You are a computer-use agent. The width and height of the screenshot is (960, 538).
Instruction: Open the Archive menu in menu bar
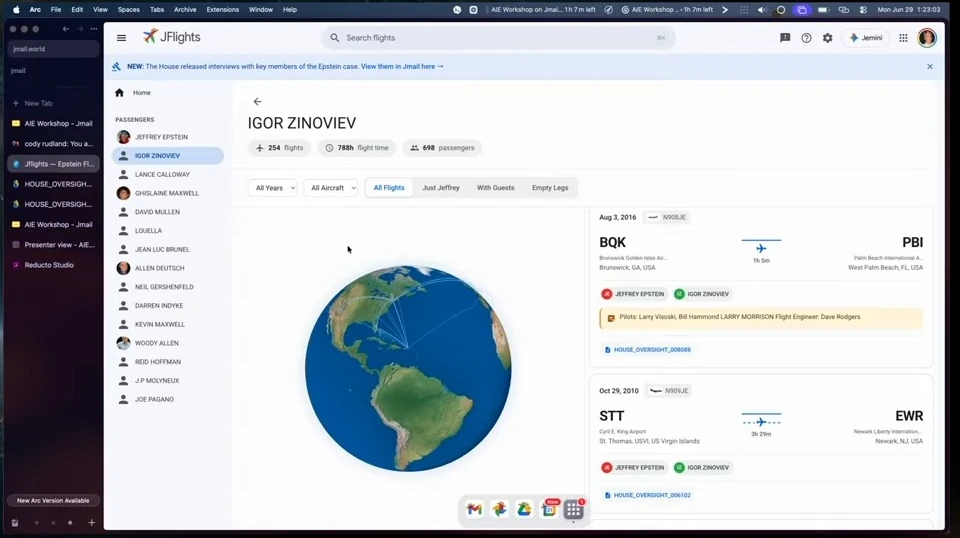click(x=185, y=10)
